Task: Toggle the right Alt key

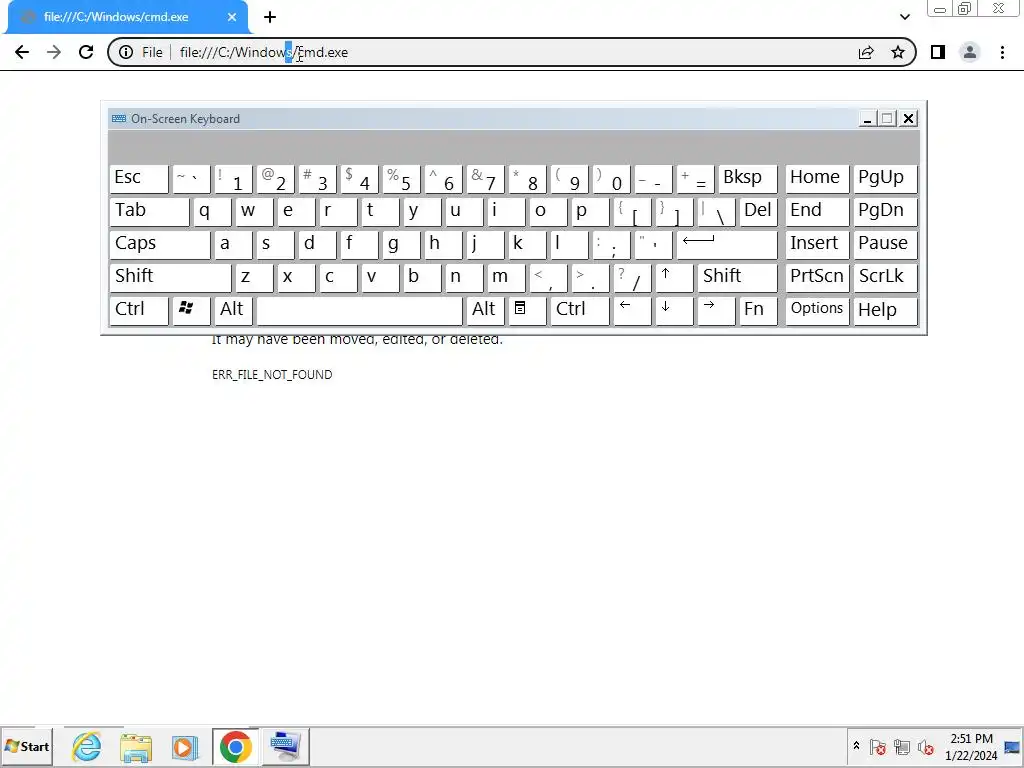Action: pyautogui.click(x=485, y=310)
